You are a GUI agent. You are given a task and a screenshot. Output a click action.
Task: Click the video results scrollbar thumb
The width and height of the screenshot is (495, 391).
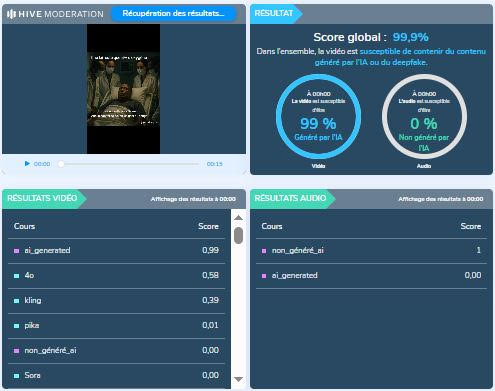238,235
